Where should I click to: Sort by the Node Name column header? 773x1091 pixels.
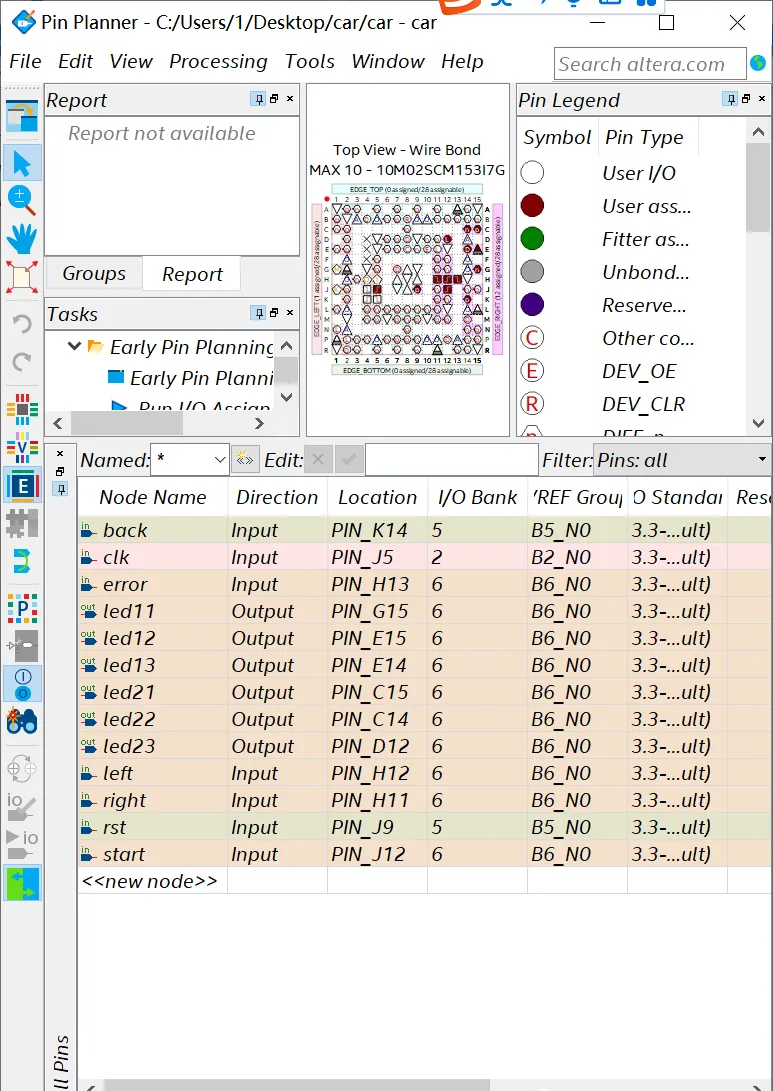point(152,497)
